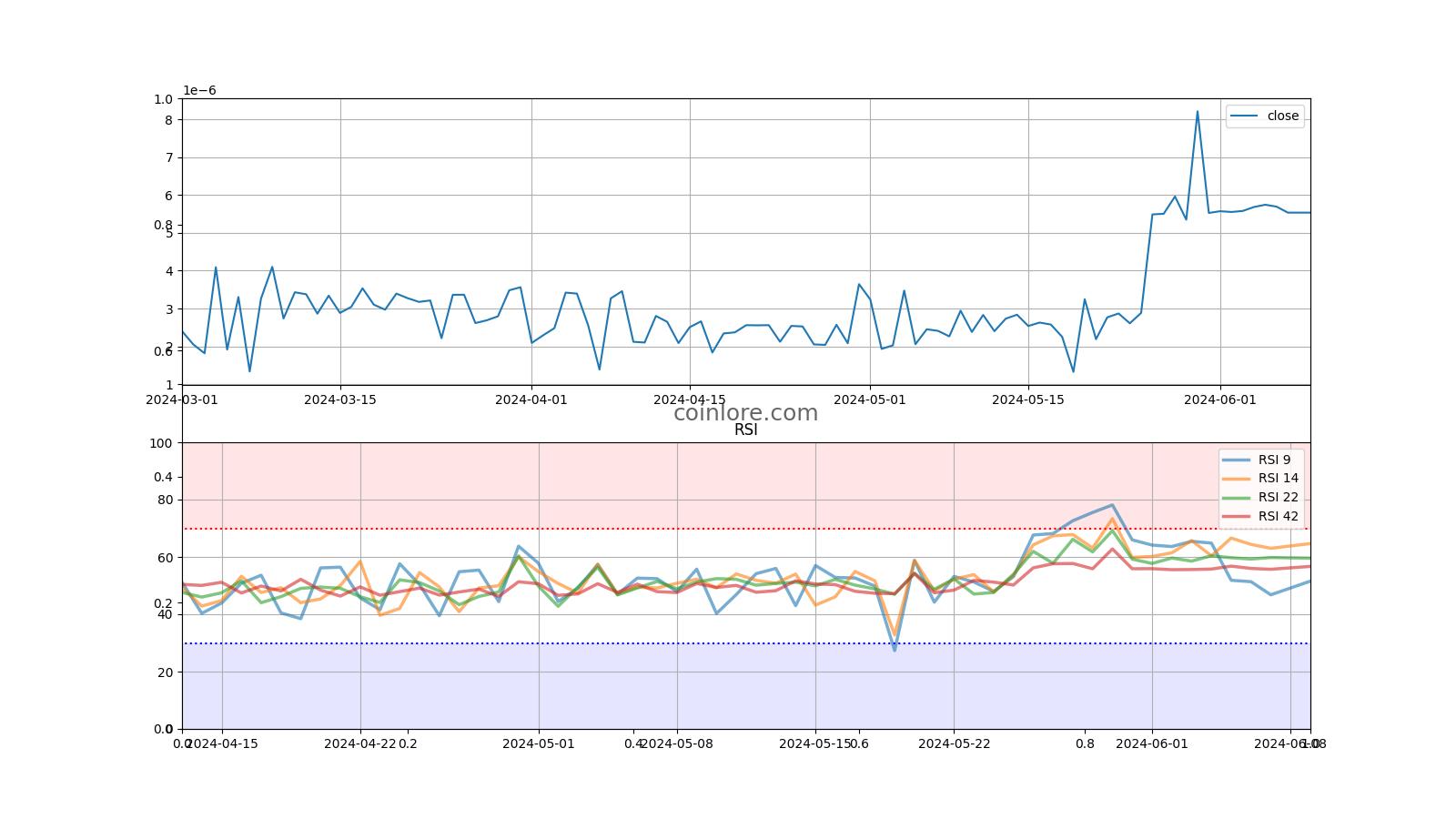Click the blue close legend line sample

1244,116
